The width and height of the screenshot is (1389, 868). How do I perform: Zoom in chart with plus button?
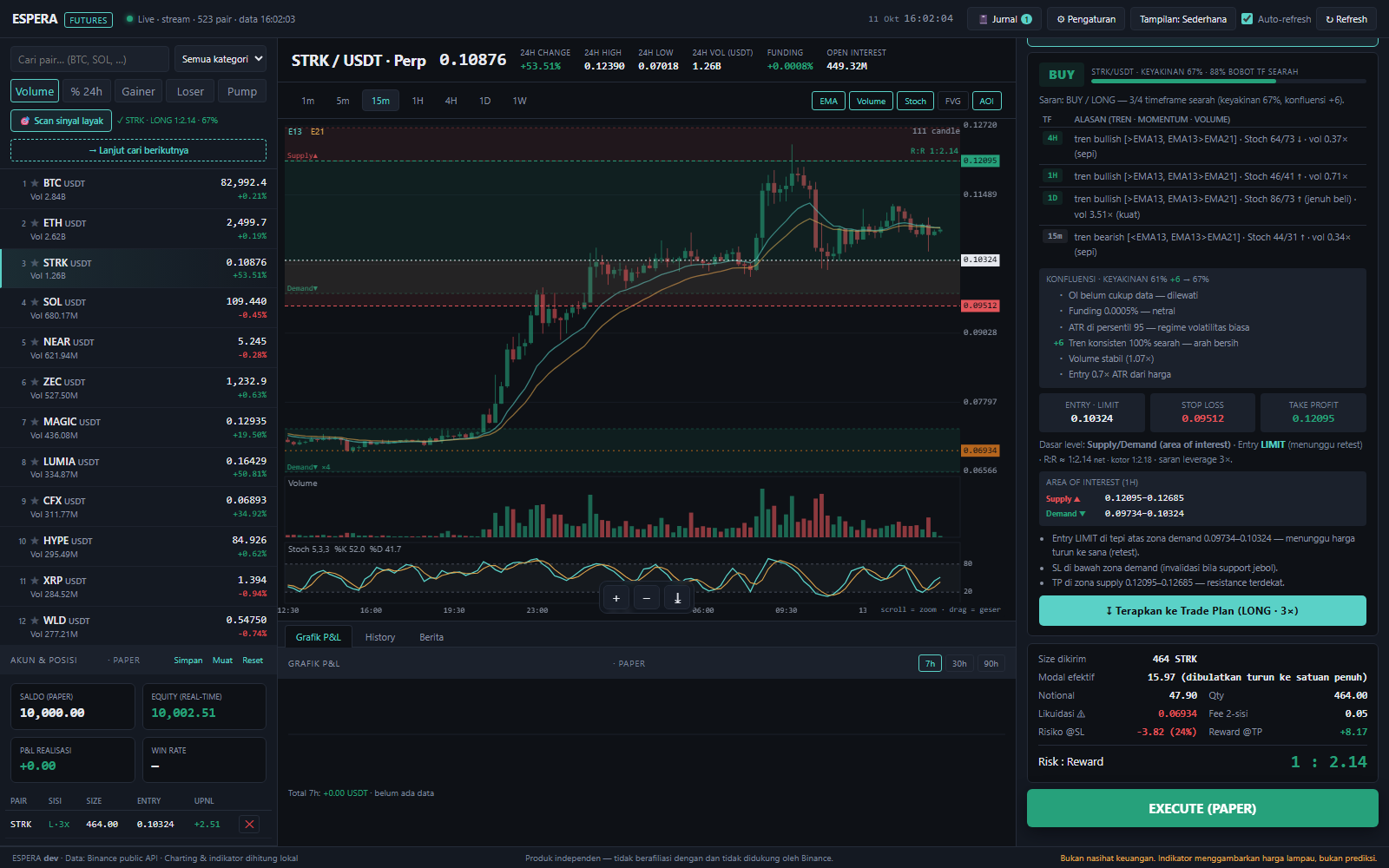click(616, 598)
